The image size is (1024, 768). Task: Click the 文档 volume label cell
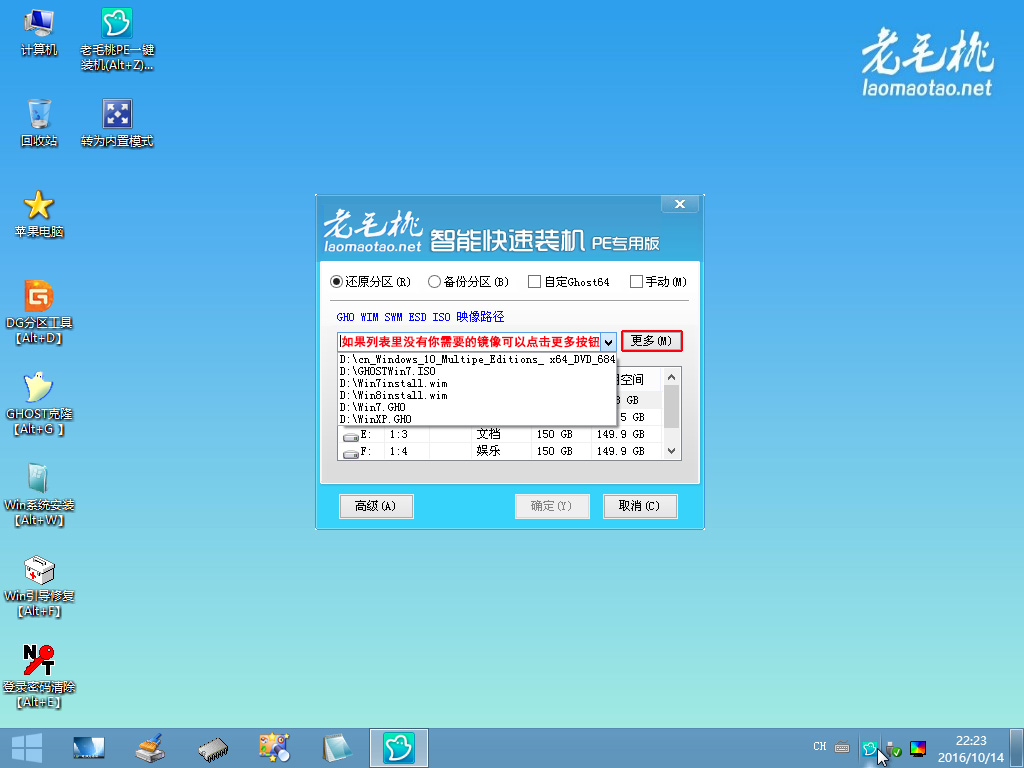(488, 434)
